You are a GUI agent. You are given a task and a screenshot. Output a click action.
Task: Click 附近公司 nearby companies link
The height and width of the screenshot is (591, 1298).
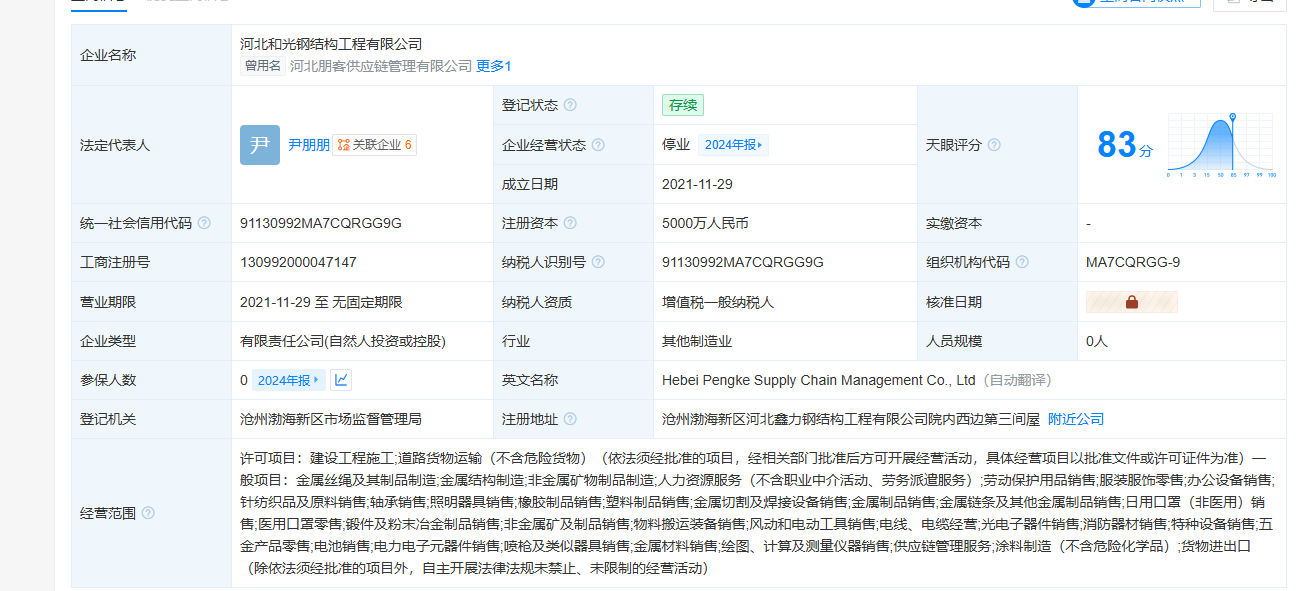tap(1076, 419)
